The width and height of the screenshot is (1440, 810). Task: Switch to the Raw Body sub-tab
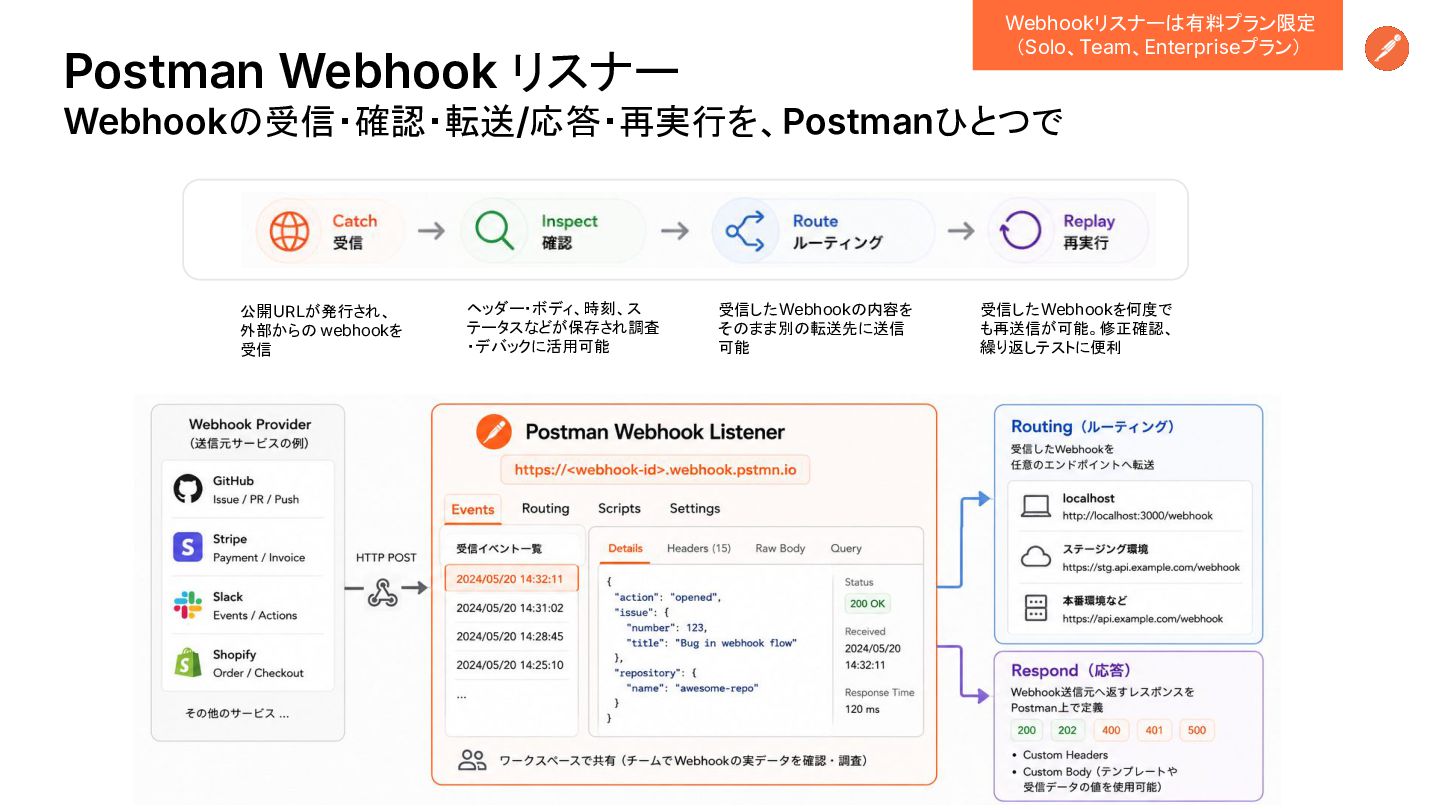tap(780, 548)
